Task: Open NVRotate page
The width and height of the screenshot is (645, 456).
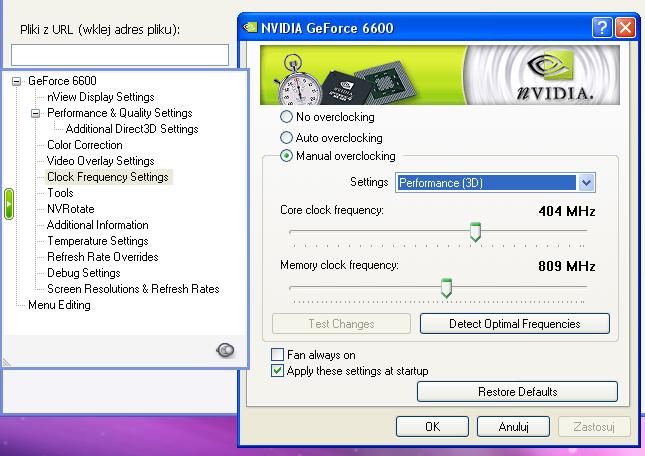Action: [x=71, y=209]
